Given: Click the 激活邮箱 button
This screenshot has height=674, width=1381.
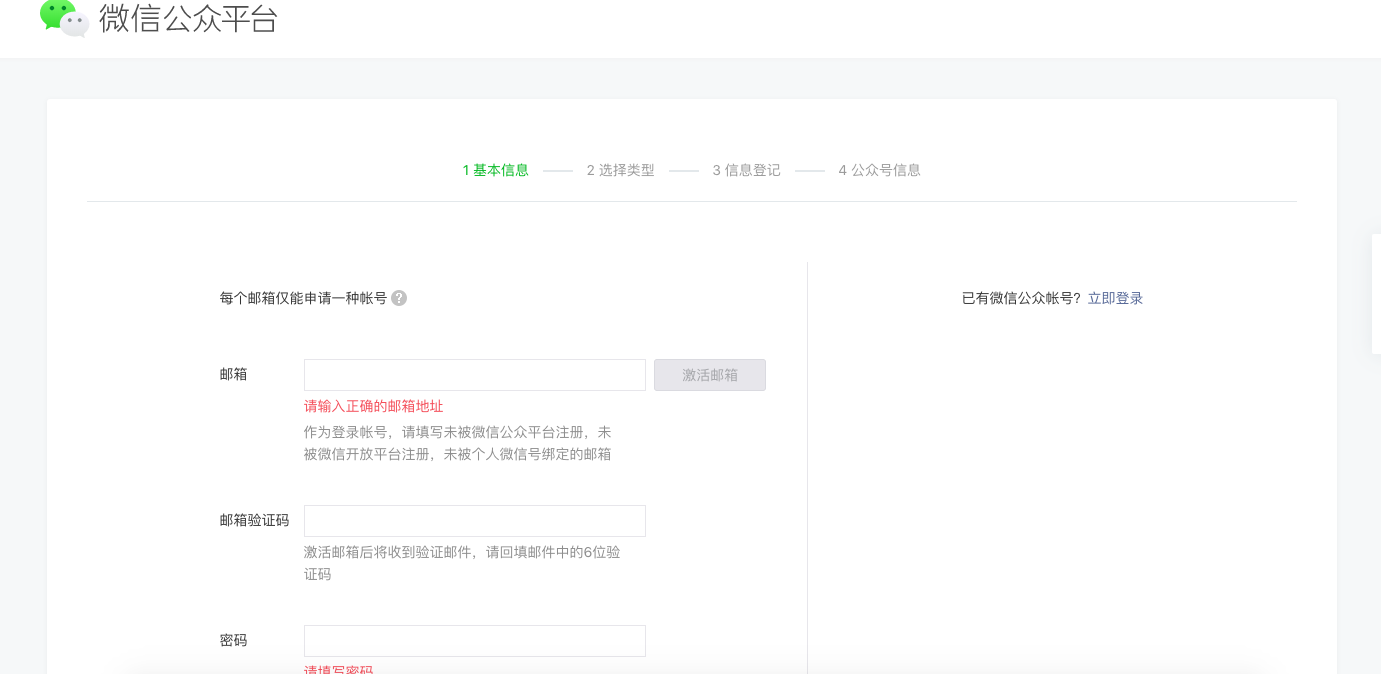Looking at the screenshot, I should click(x=710, y=374).
